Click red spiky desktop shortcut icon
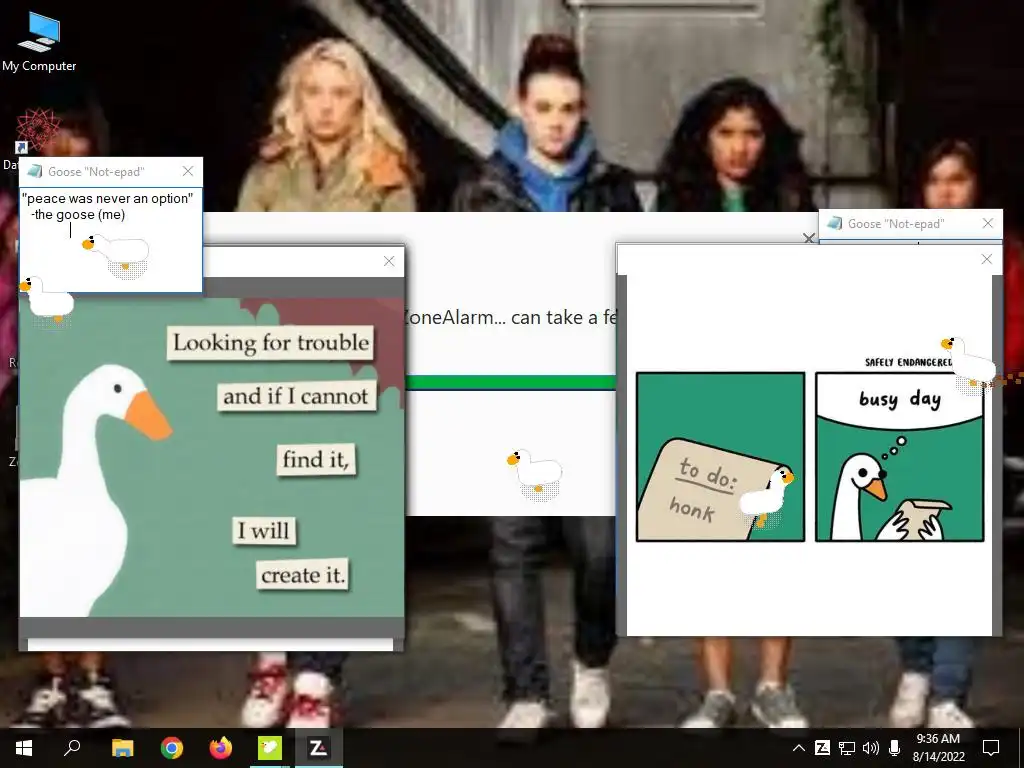This screenshot has width=1024, height=768. pos(39,129)
